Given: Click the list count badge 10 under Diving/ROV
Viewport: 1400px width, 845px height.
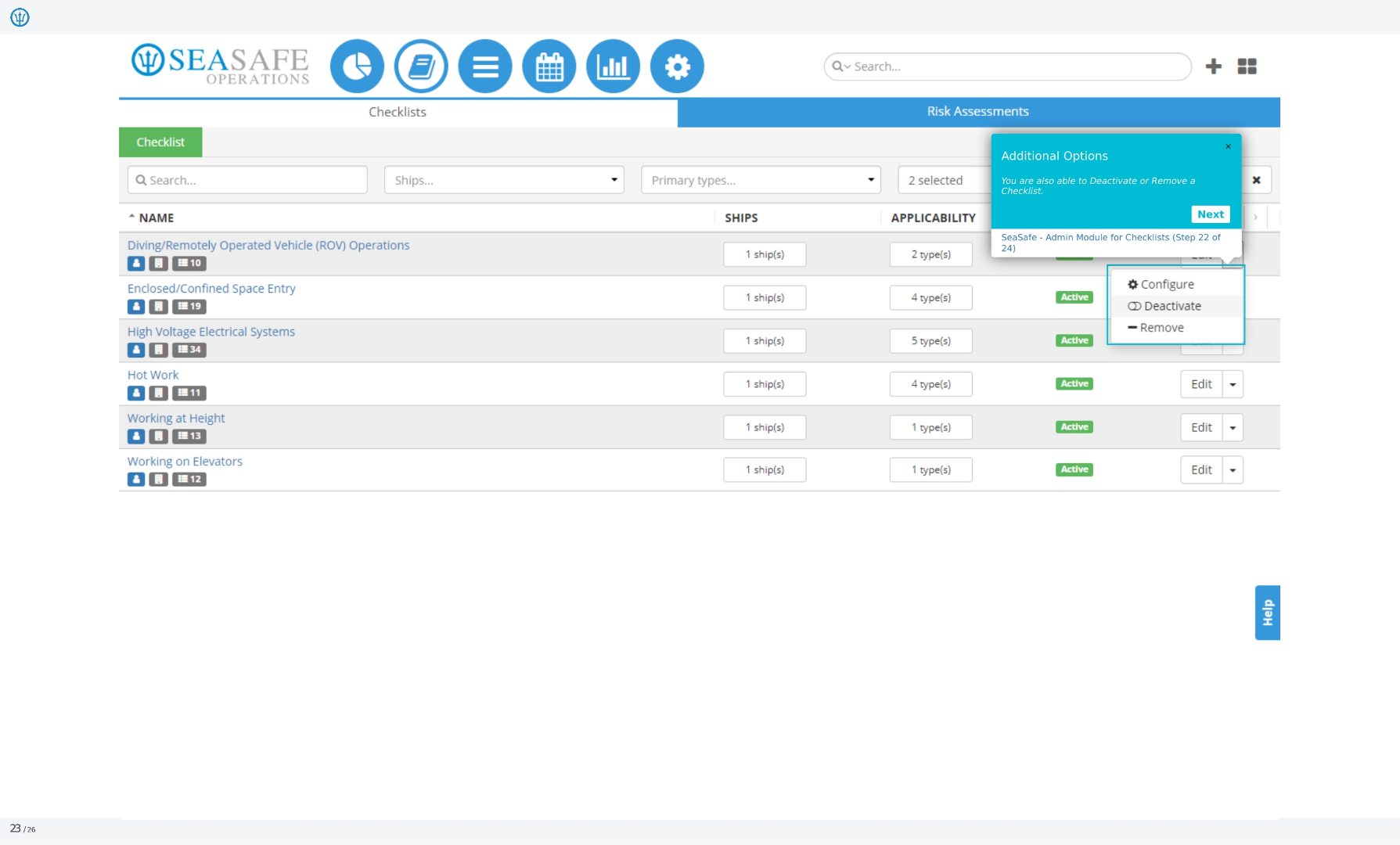Looking at the screenshot, I should 189,264.
